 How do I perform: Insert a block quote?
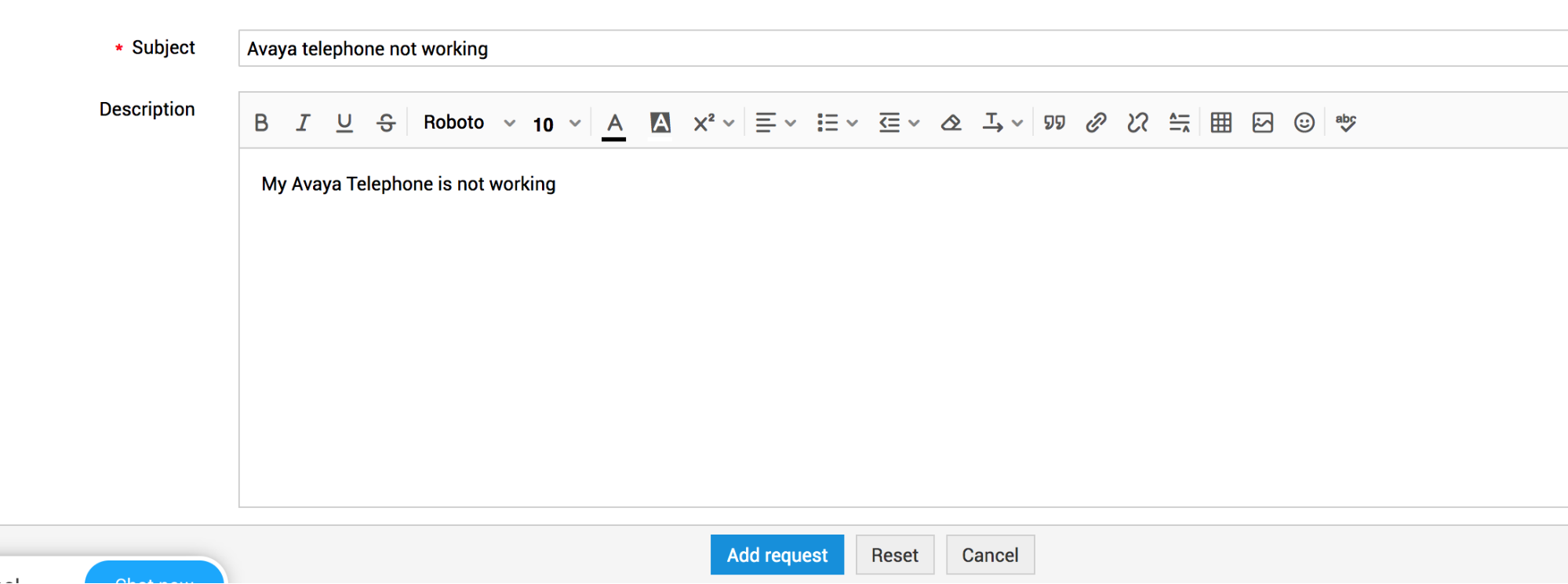(1054, 122)
